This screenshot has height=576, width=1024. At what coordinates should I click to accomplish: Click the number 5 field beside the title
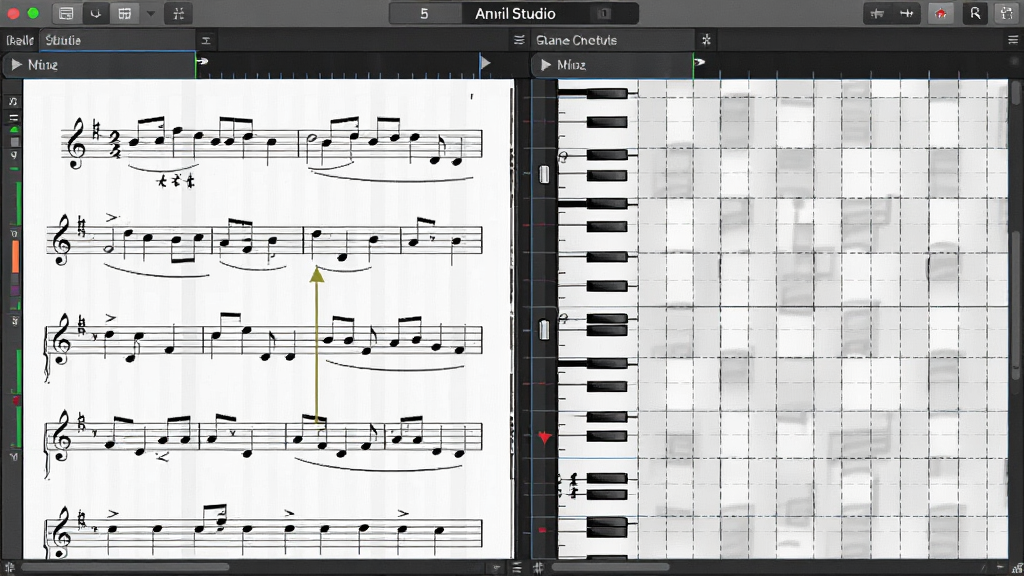[424, 14]
